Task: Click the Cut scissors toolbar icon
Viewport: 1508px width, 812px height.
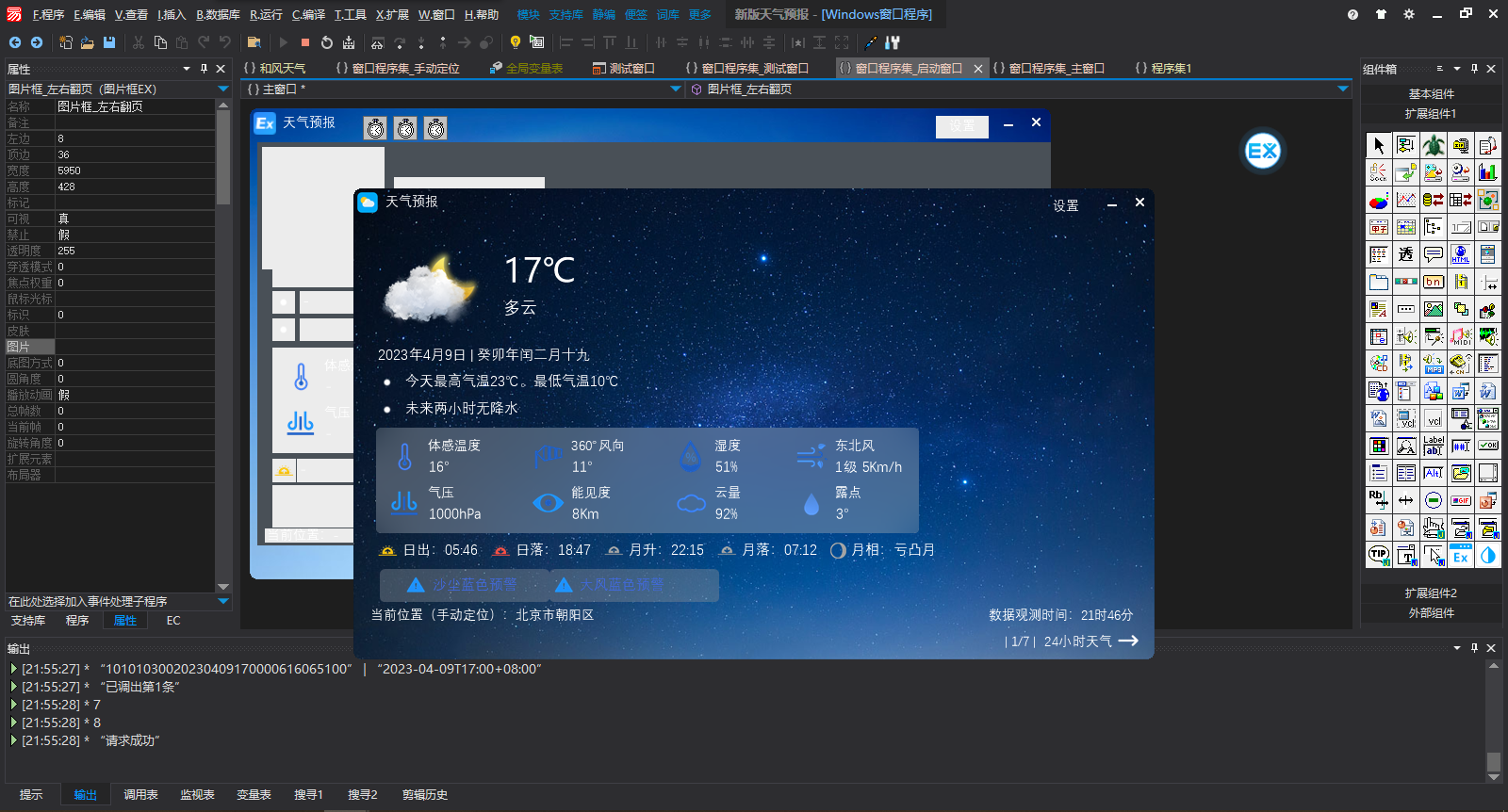Action: (139, 42)
